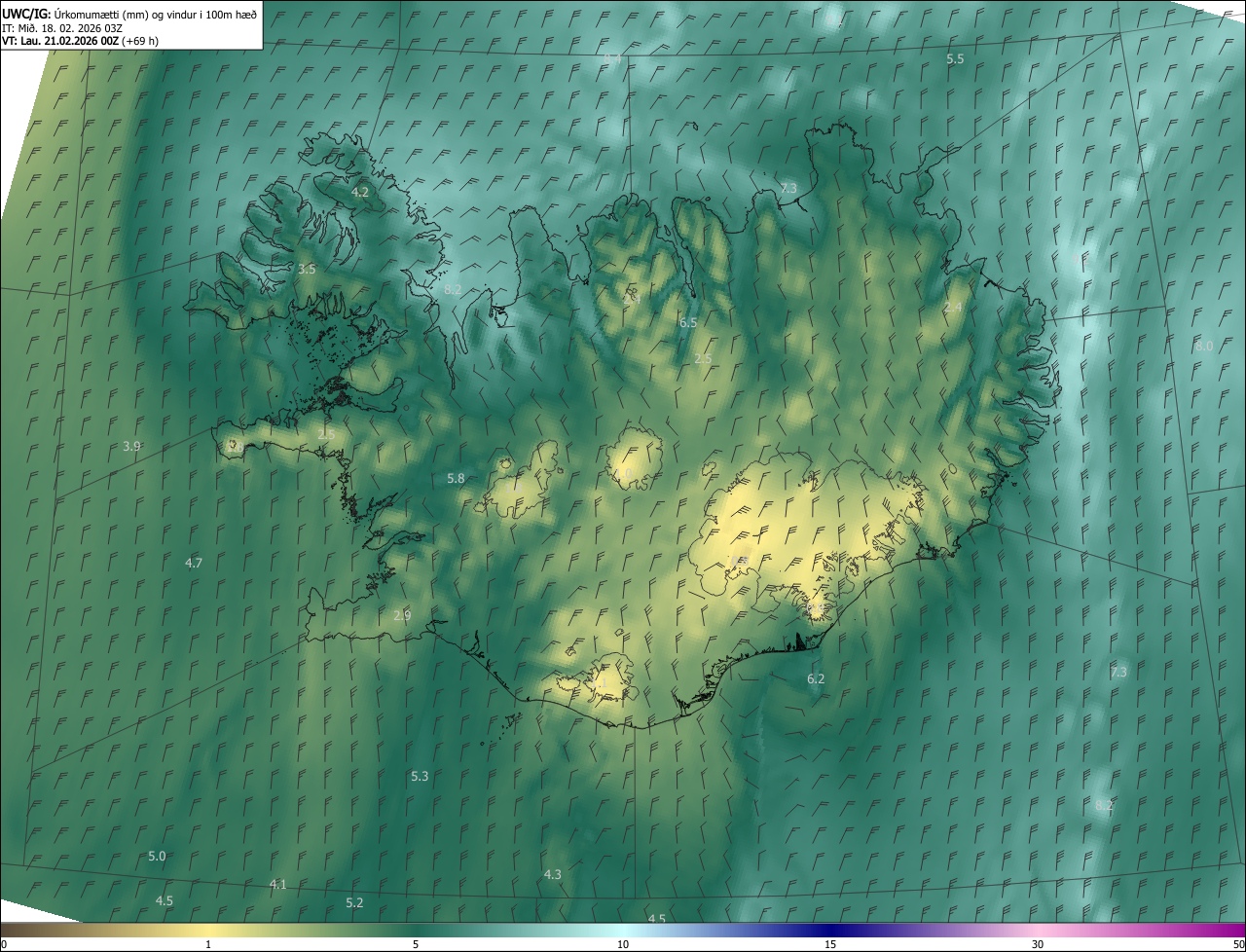Screen dimensions: 1246x952
Task: Click the 5.3 value label
Action: (420, 776)
